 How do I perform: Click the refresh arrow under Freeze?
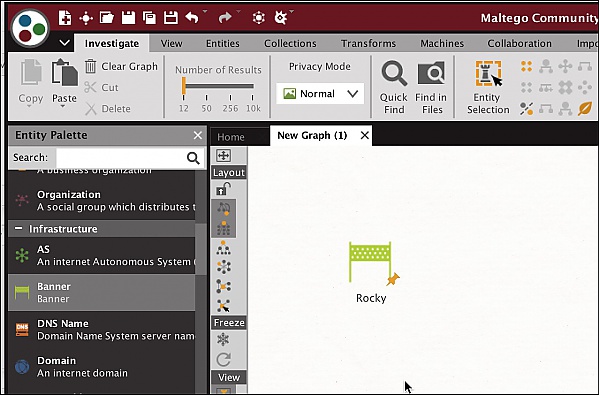click(x=223, y=359)
